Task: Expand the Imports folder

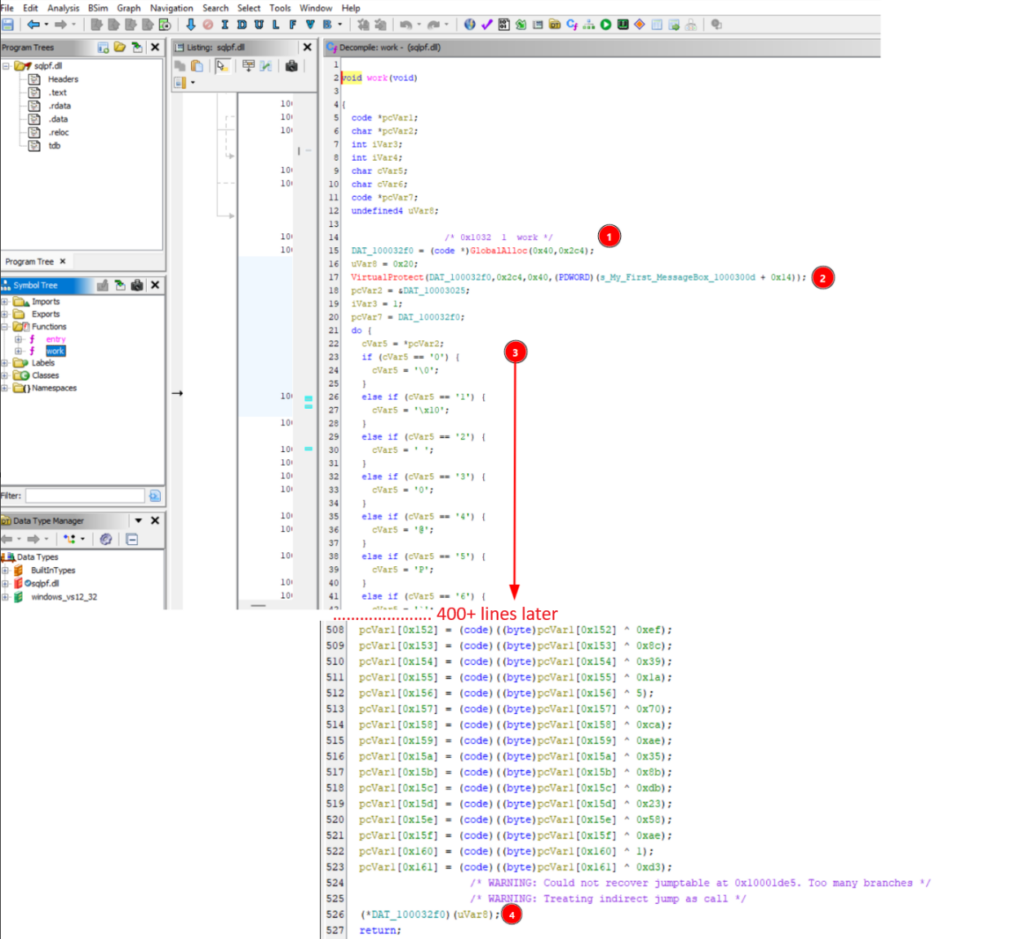Action: (x=5, y=302)
